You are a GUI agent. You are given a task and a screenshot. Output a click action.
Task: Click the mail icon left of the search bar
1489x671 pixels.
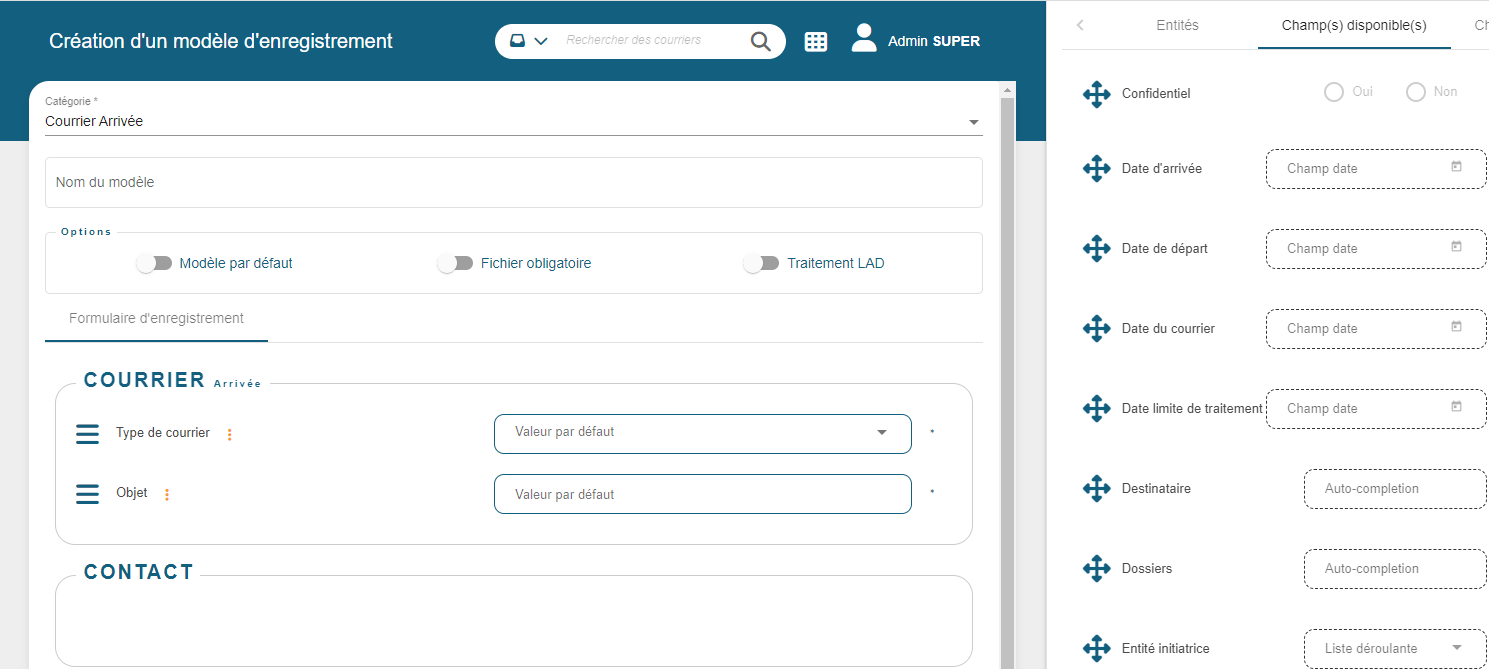click(x=516, y=40)
